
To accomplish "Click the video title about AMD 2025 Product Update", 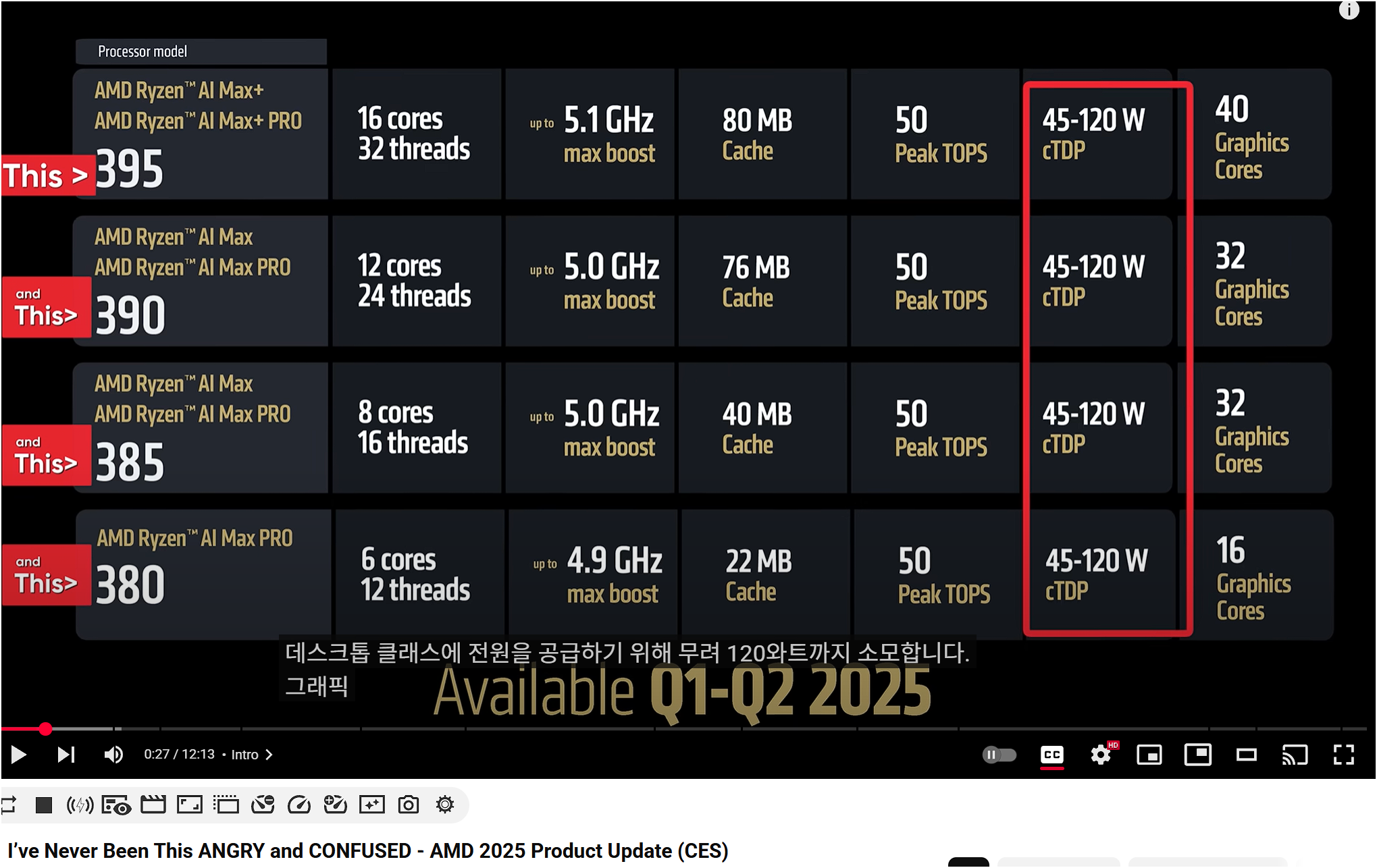I will tap(368, 850).
